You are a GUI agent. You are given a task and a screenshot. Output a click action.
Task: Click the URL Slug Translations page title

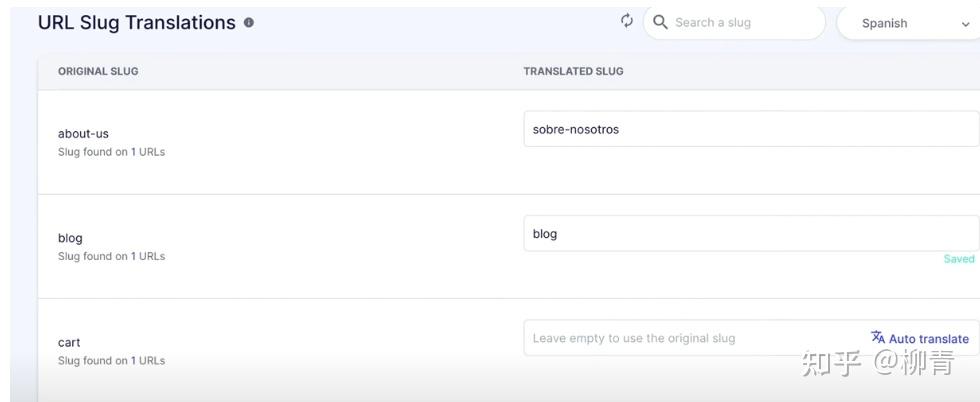[136, 22]
